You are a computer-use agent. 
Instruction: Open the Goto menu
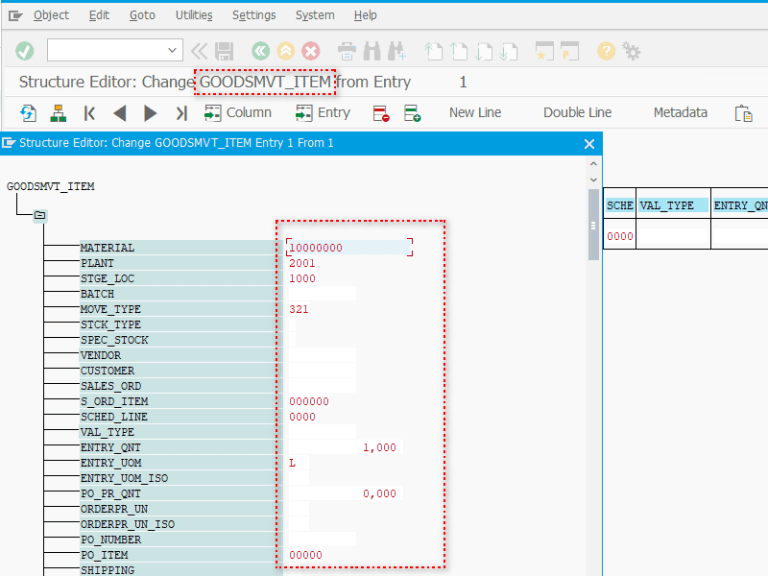pos(142,15)
